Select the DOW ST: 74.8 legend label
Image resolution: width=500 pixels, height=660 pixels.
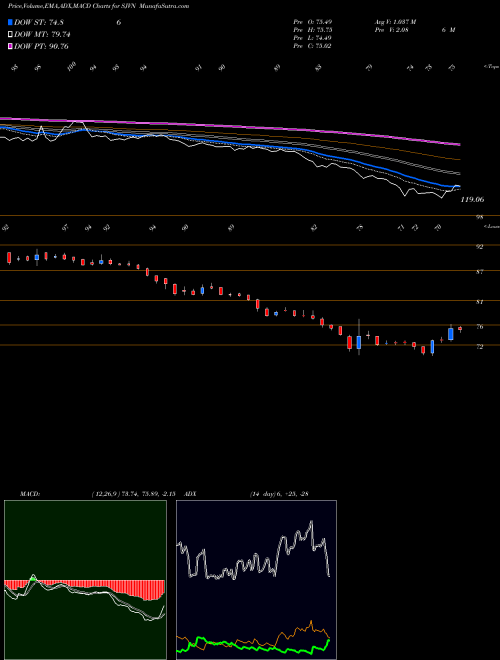(39, 22)
